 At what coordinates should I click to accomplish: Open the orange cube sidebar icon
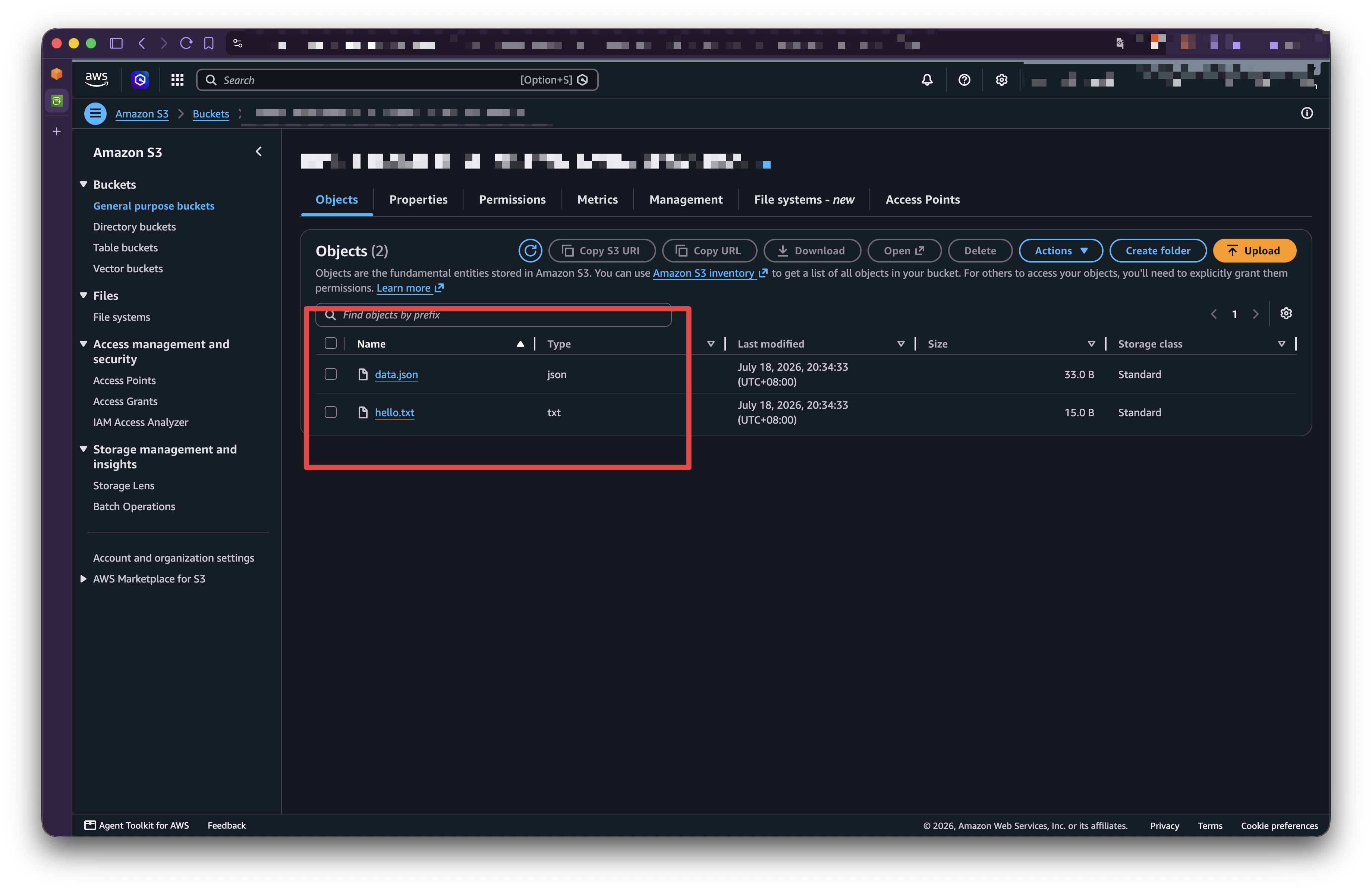pos(57,74)
